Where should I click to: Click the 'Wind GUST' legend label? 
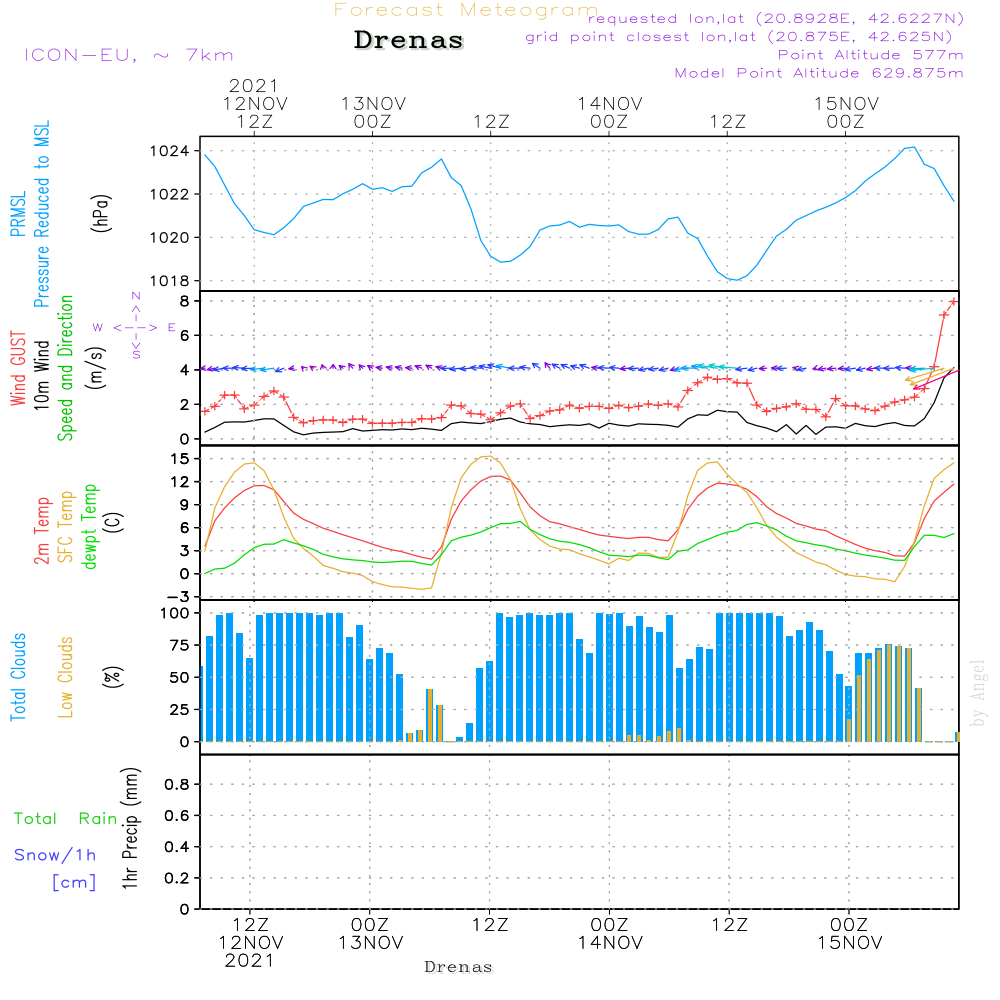click(18, 368)
